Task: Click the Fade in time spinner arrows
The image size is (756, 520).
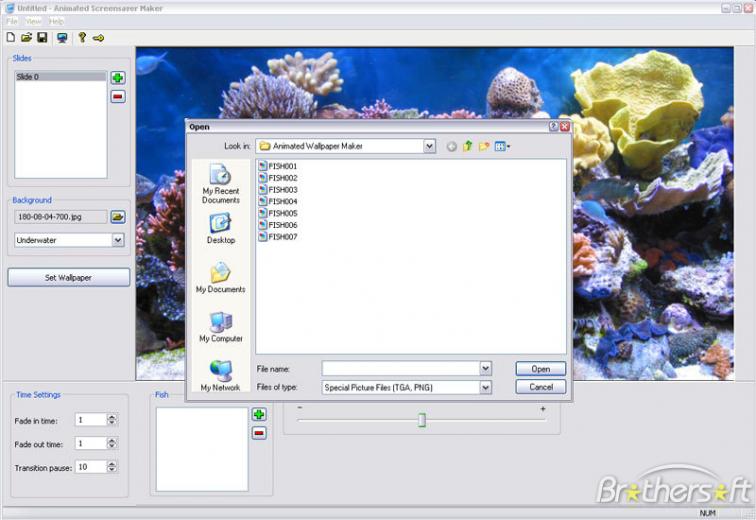Action: (112, 420)
